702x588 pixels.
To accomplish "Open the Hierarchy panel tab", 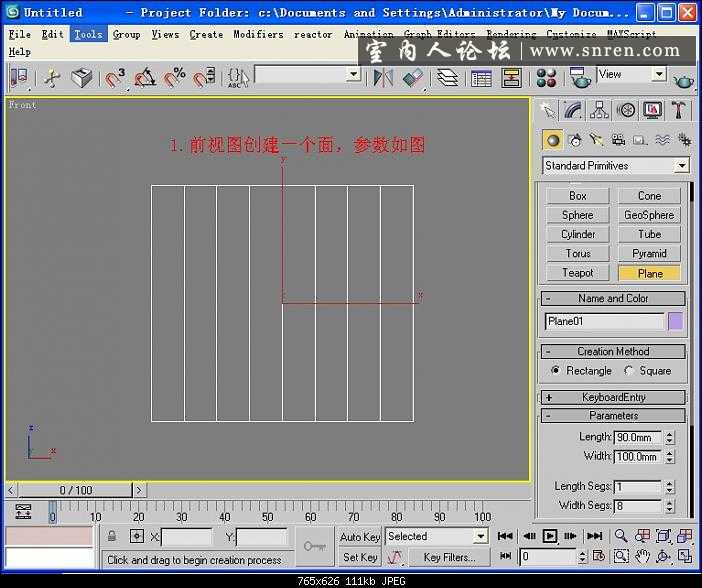I will coord(600,110).
